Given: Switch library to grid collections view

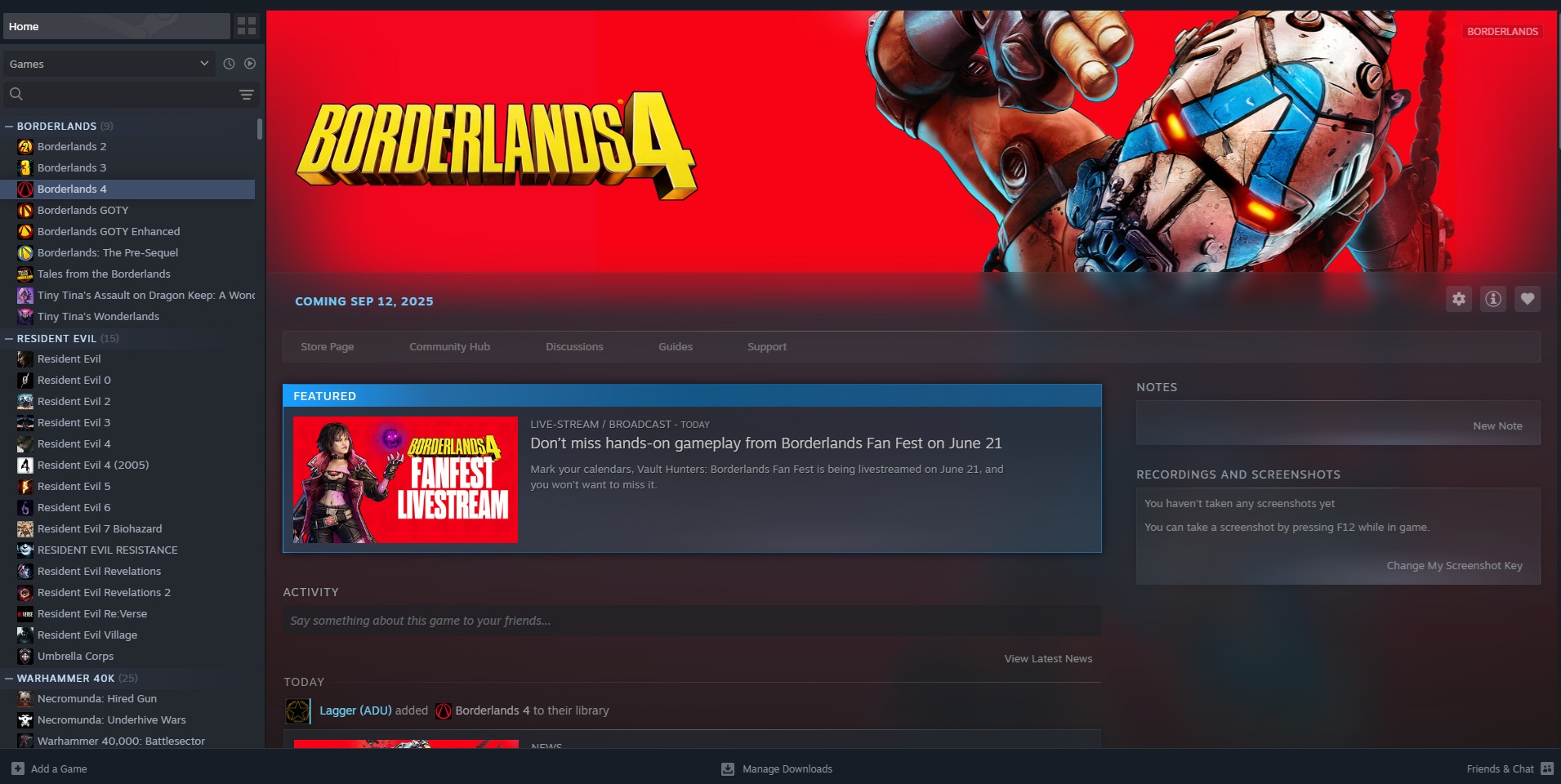Looking at the screenshot, I should pyautogui.click(x=247, y=26).
